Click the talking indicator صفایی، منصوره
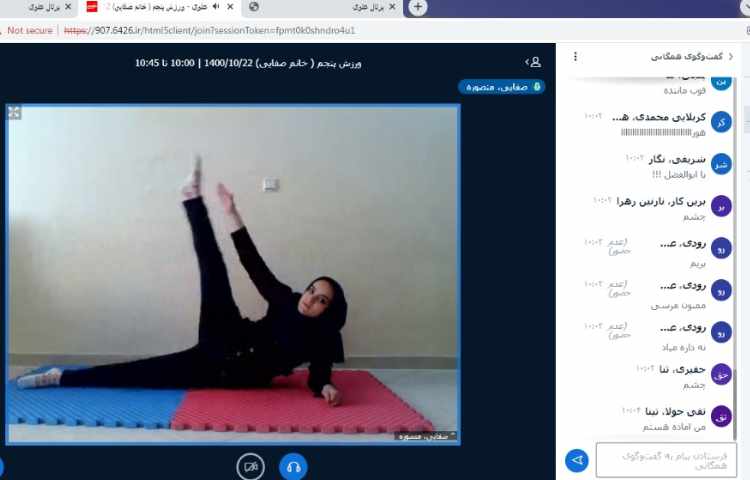Image resolution: width=750 pixels, height=480 pixels. (x=501, y=87)
